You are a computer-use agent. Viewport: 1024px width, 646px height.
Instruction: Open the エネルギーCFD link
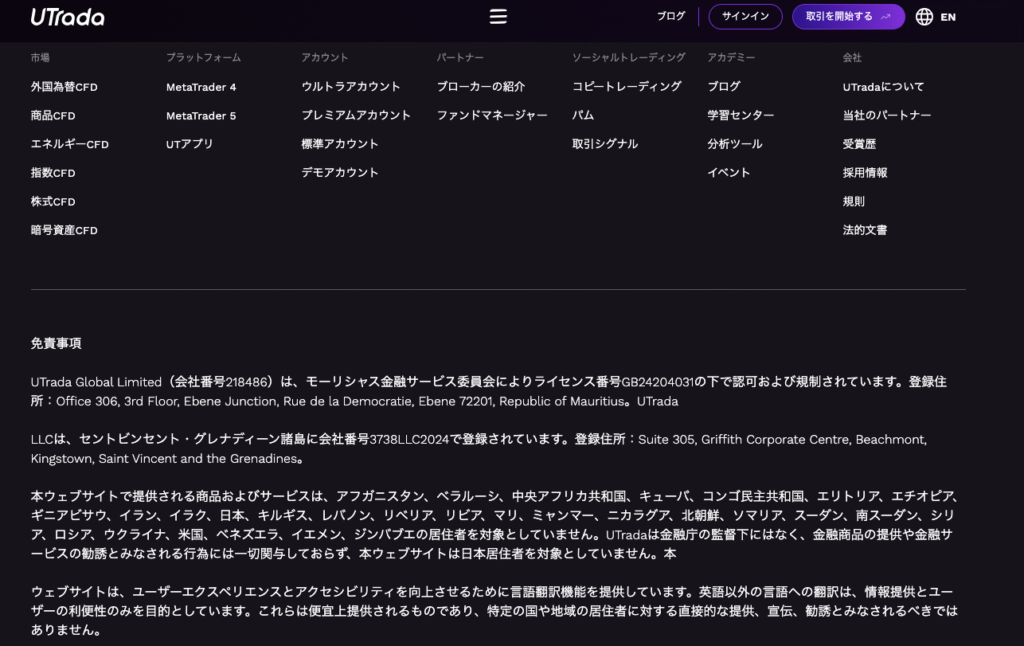click(x=70, y=144)
